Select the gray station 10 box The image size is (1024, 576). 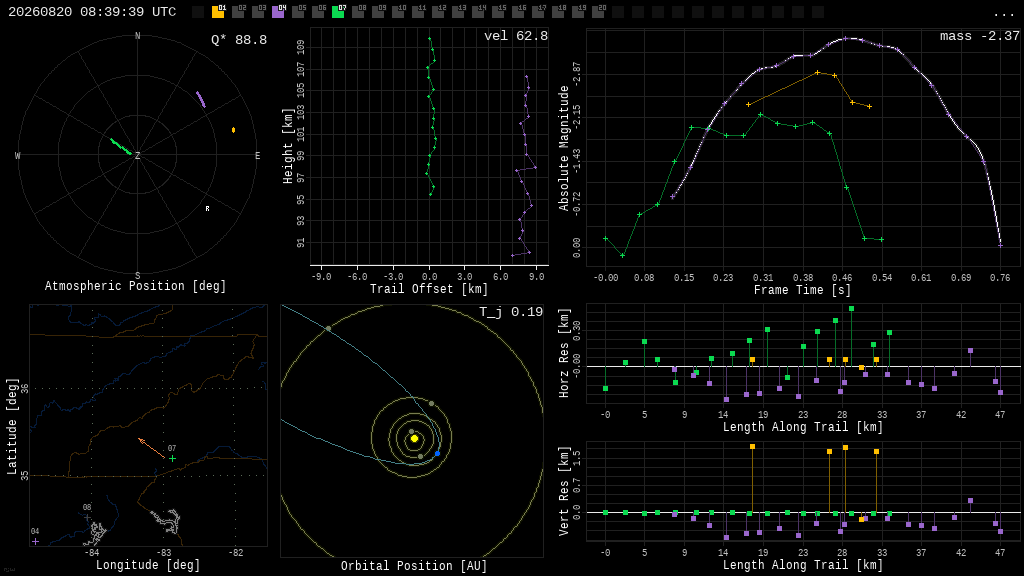[398, 12]
